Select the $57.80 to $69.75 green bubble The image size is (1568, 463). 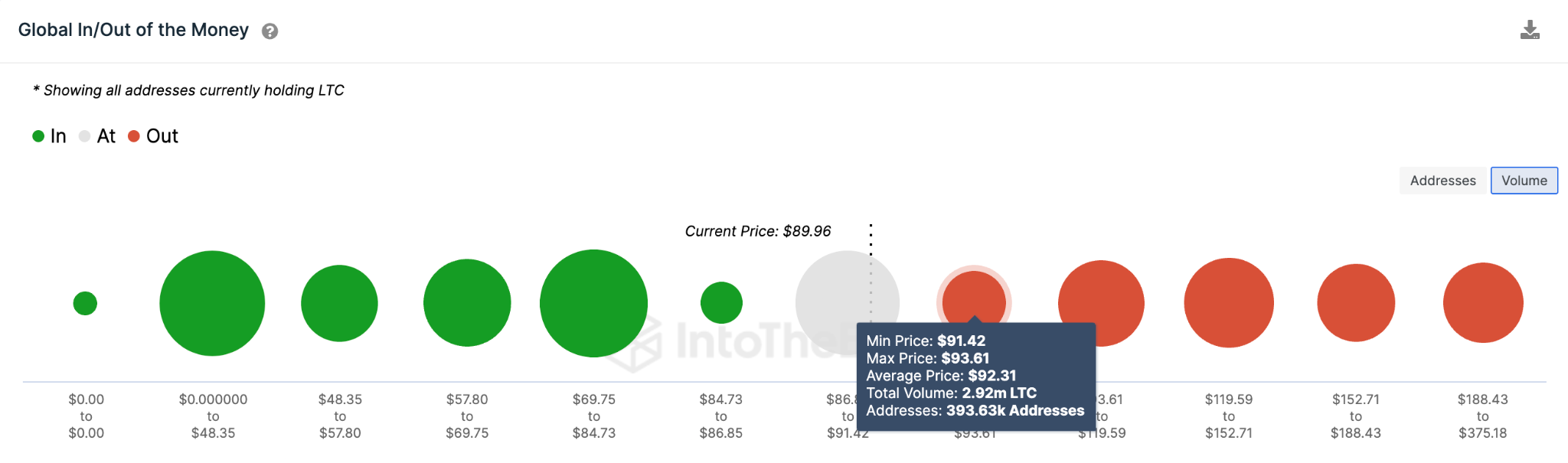coord(467,303)
